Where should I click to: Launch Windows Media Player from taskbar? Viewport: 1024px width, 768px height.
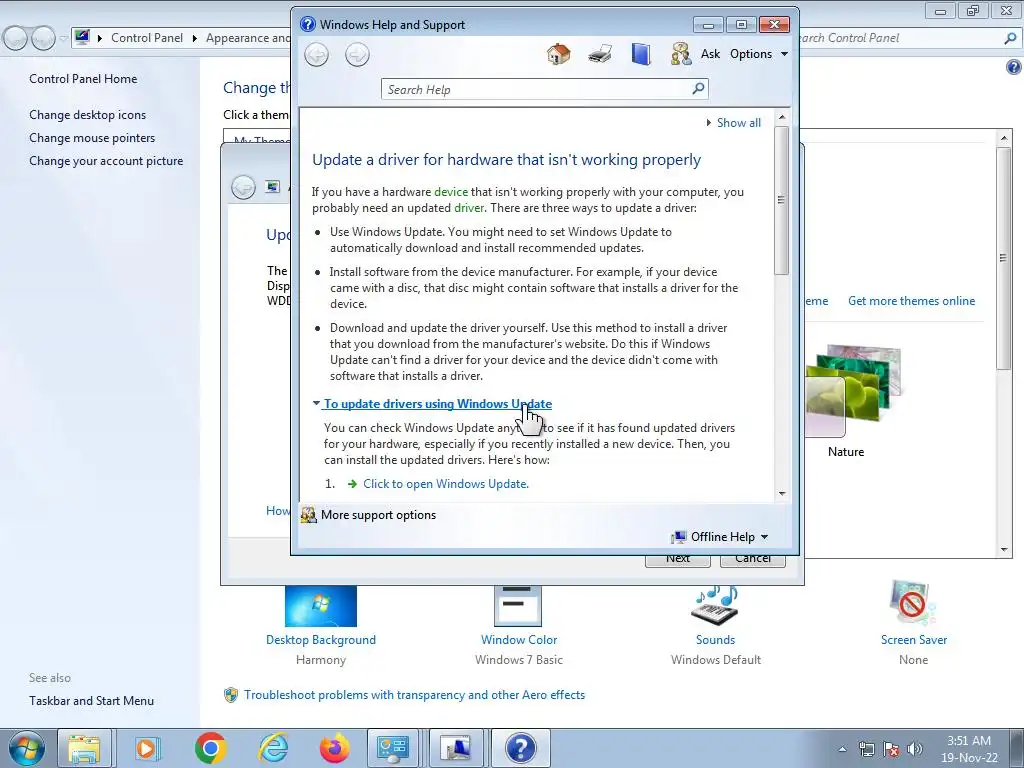(147, 748)
